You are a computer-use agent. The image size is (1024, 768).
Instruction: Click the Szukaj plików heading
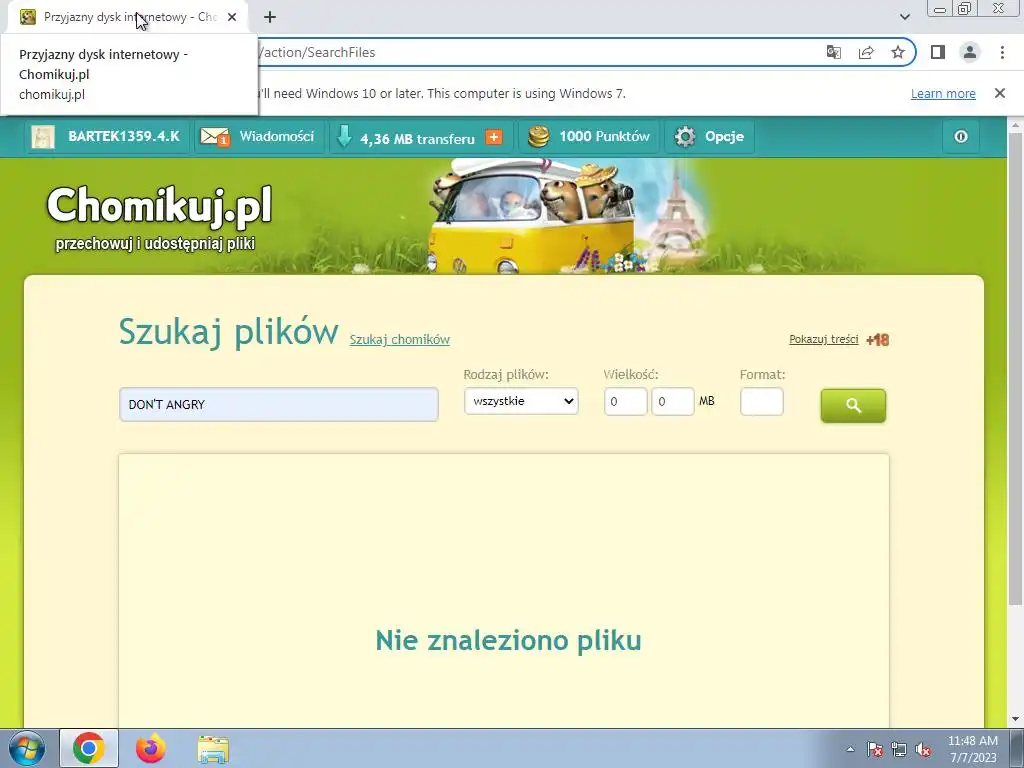[x=229, y=331]
